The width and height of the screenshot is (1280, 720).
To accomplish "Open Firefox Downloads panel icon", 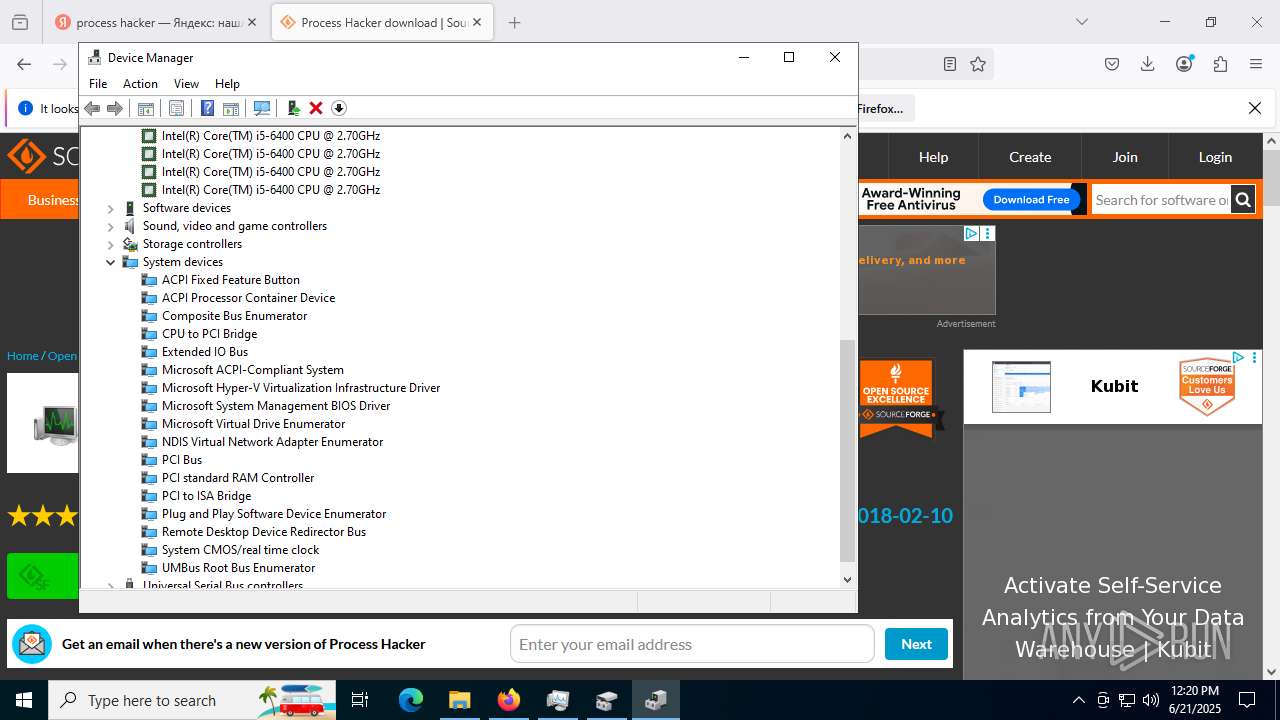I will pos(1148,64).
